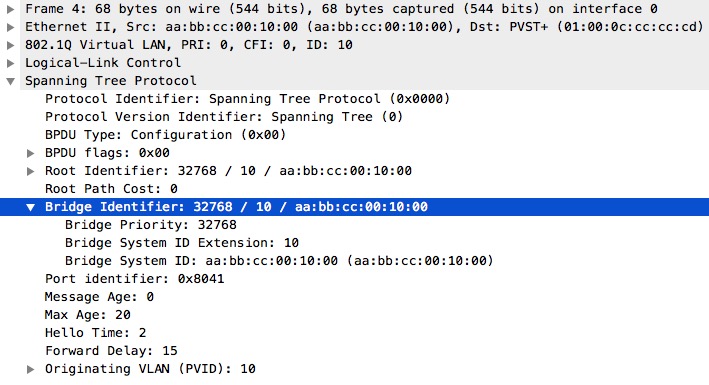Select the Bridge Priority 32768 line

point(151,225)
